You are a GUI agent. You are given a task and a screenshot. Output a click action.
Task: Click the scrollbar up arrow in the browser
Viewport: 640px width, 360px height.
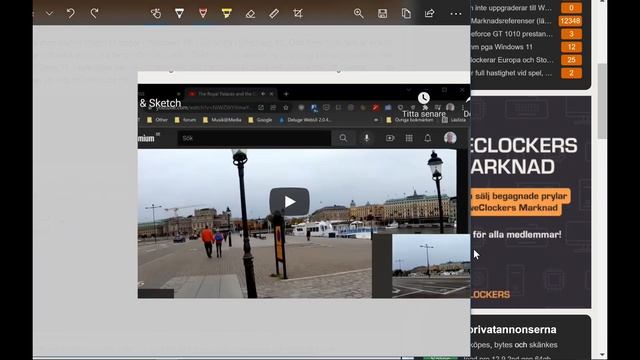603,2
